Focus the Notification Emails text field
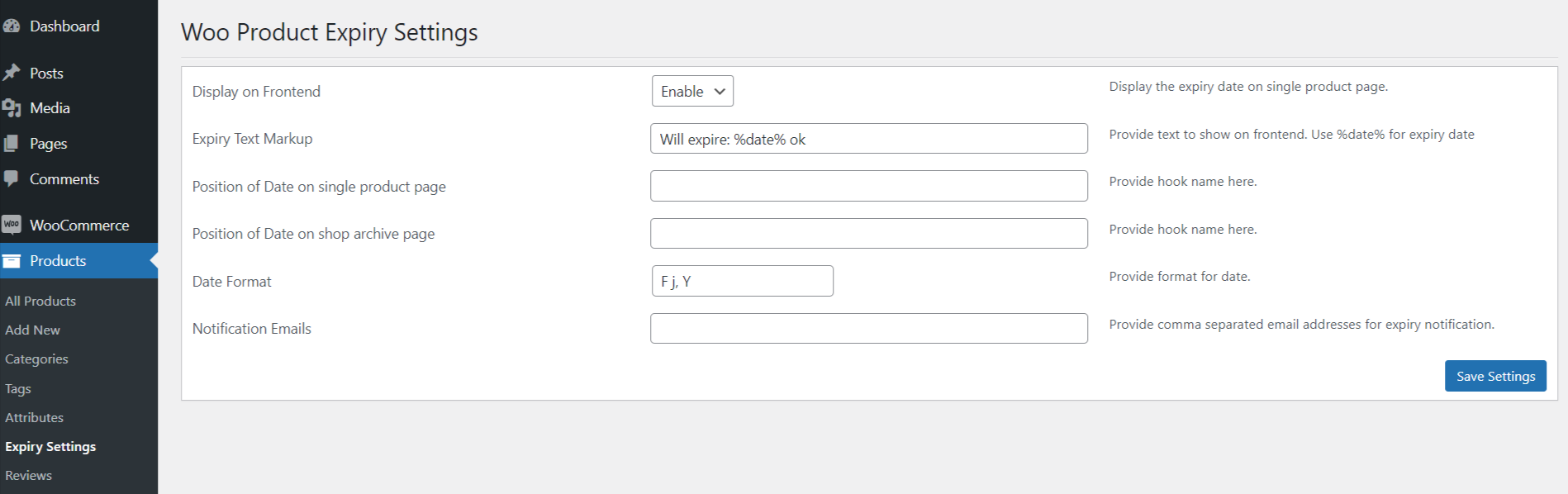This screenshot has width=1568, height=494. tap(868, 328)
